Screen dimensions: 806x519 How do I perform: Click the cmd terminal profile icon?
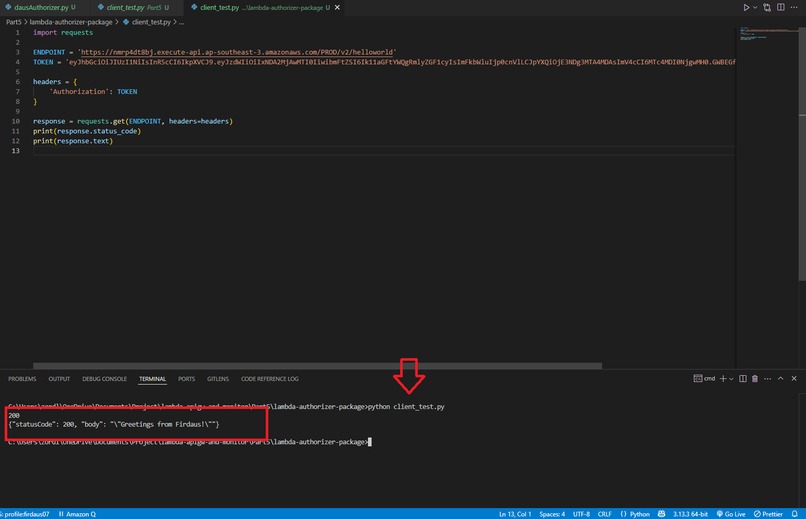click(704, 378)
